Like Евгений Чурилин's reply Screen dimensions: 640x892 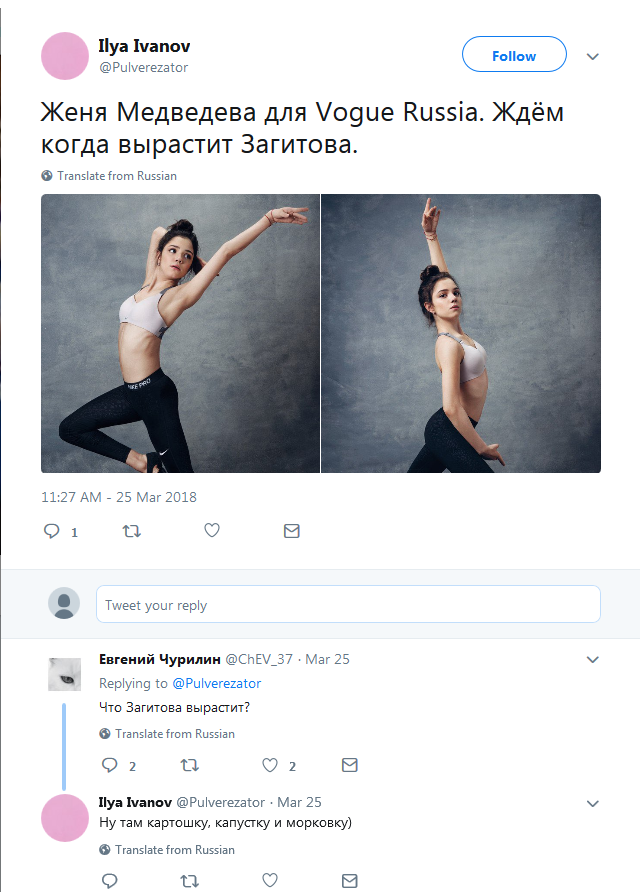270,765
